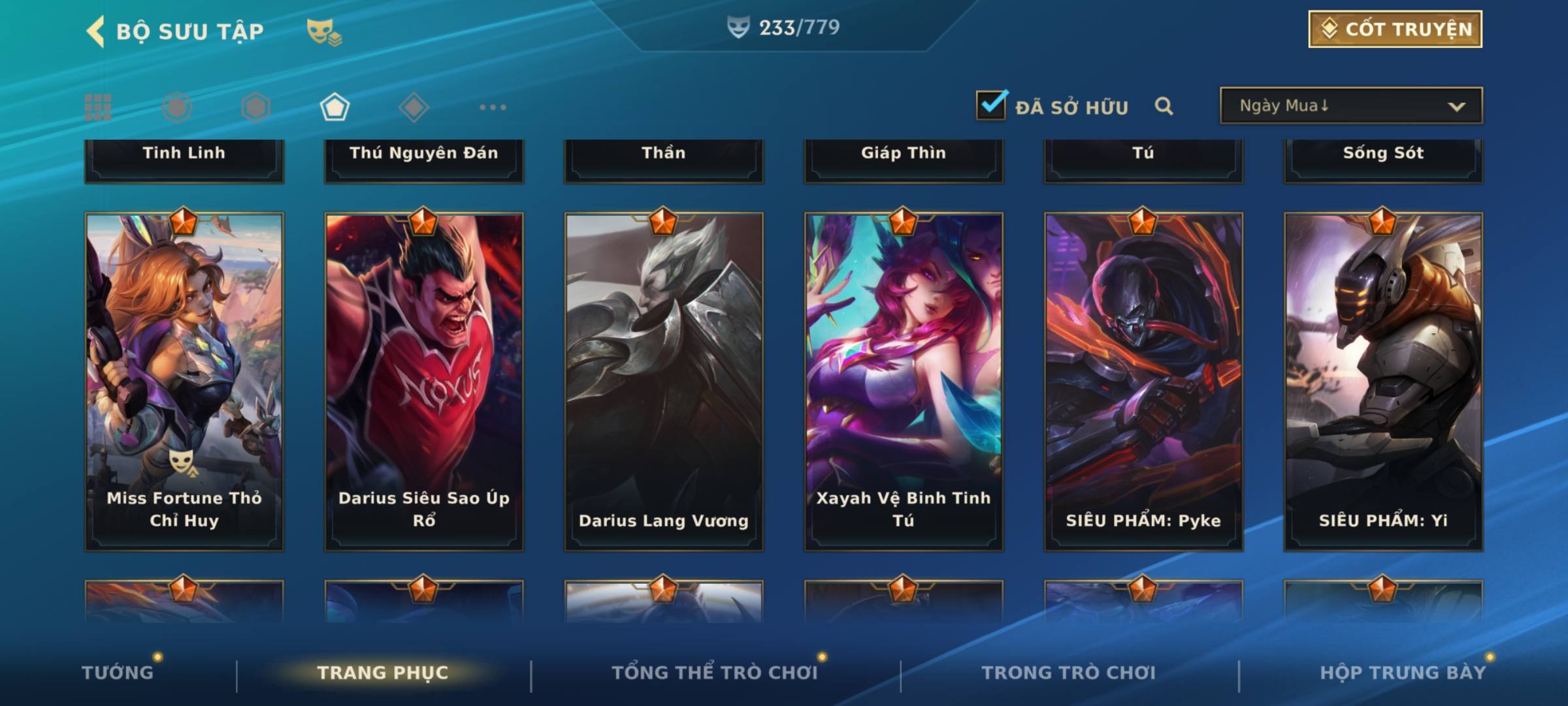Select the all-rarities grid filter icon
Viewport: 1568px width, 706px height.
pos(98,107)
